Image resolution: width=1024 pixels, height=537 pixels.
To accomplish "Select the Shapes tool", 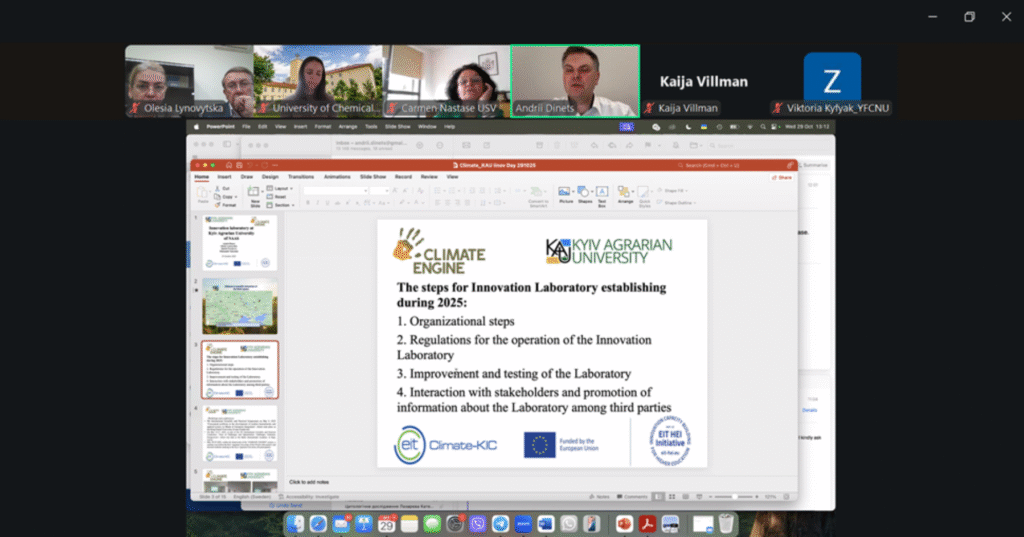I will (585, 192).
